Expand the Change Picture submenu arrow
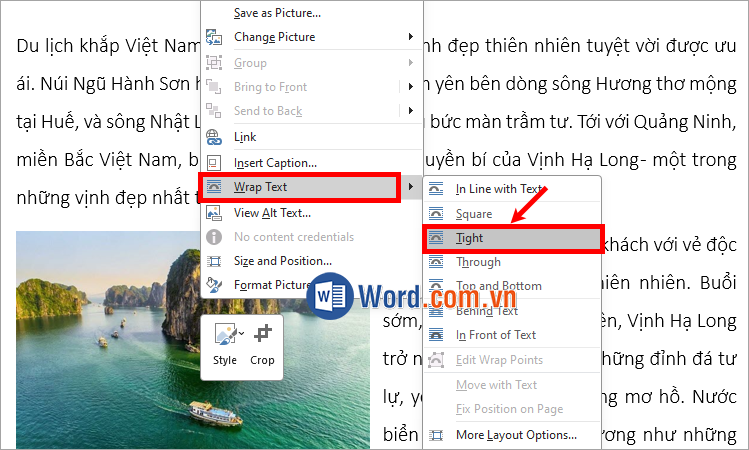Viewport: 749px width, 450px height. 410,37
